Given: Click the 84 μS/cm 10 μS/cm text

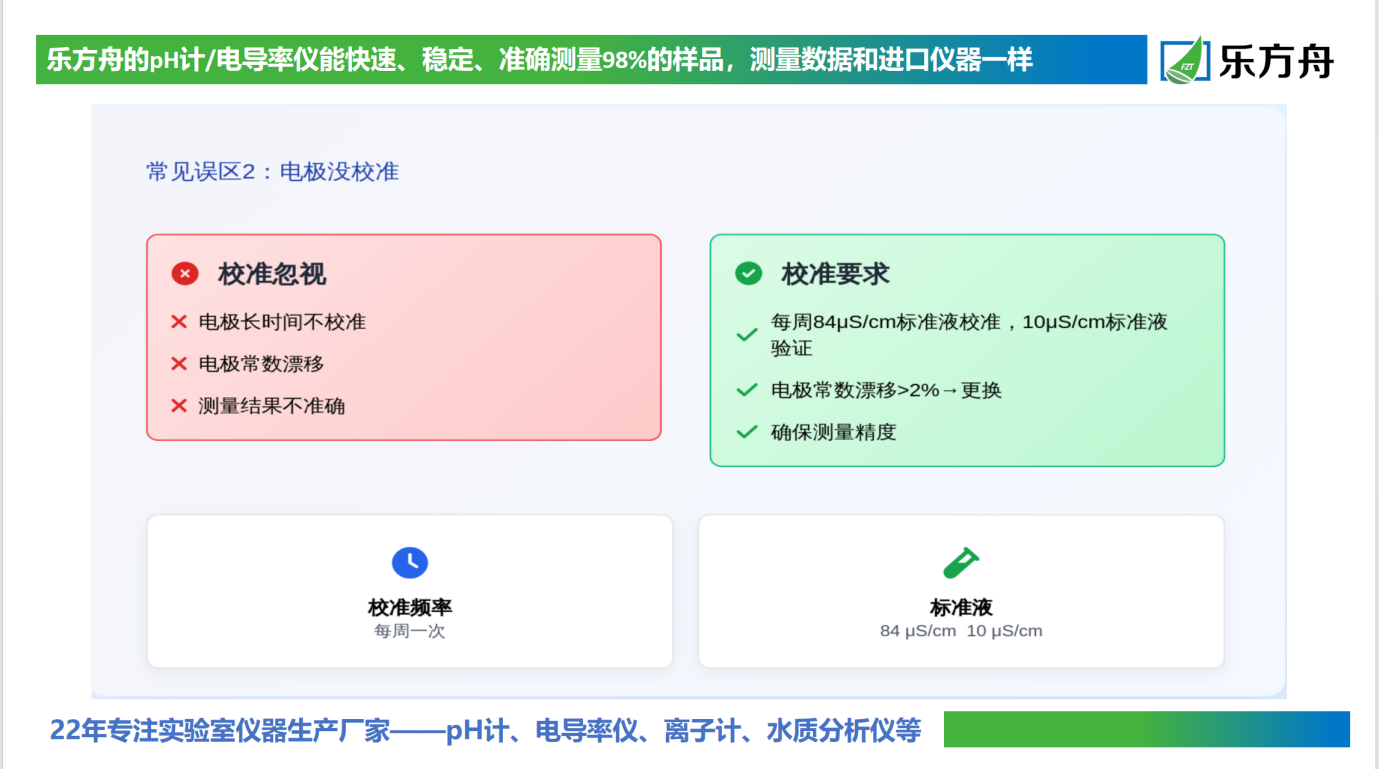Looking at the screenshot, I should point(961,631).
